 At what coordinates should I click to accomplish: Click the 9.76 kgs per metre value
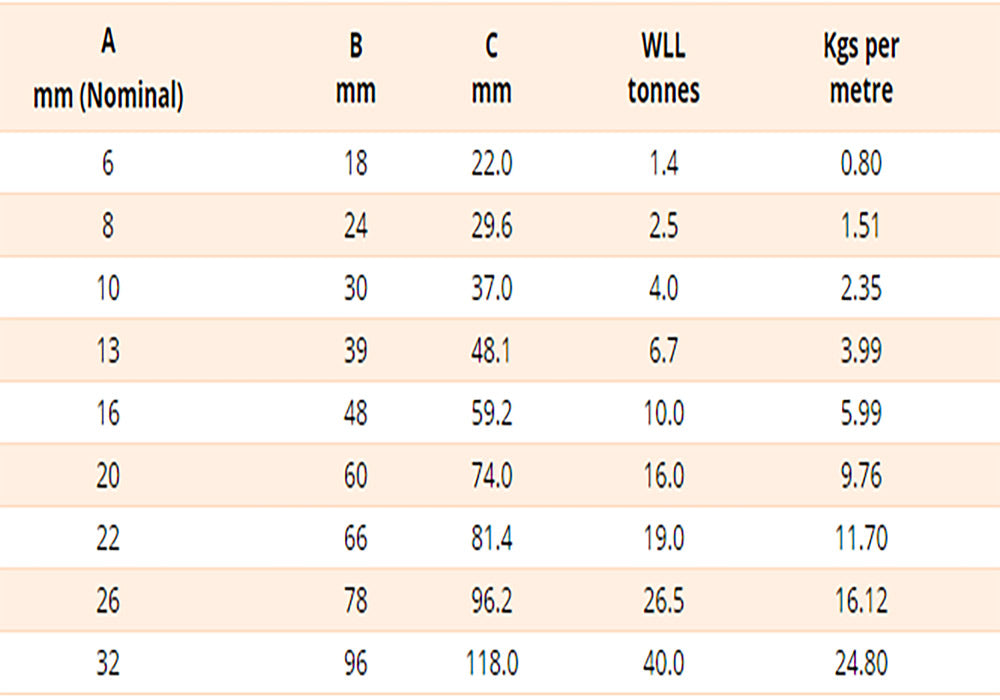[x=861, y=476]
